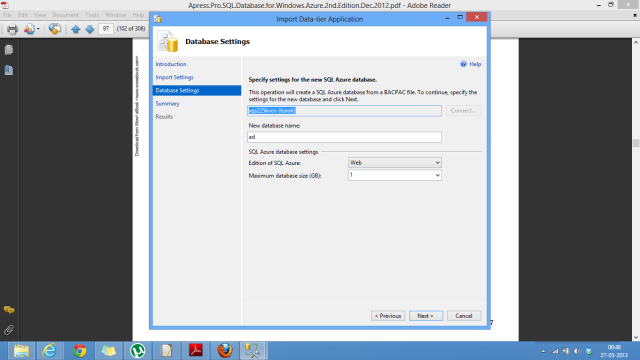Screen dimensions: 640x360
Task: Click the page number field showing 97
Action: click(106, 29)
